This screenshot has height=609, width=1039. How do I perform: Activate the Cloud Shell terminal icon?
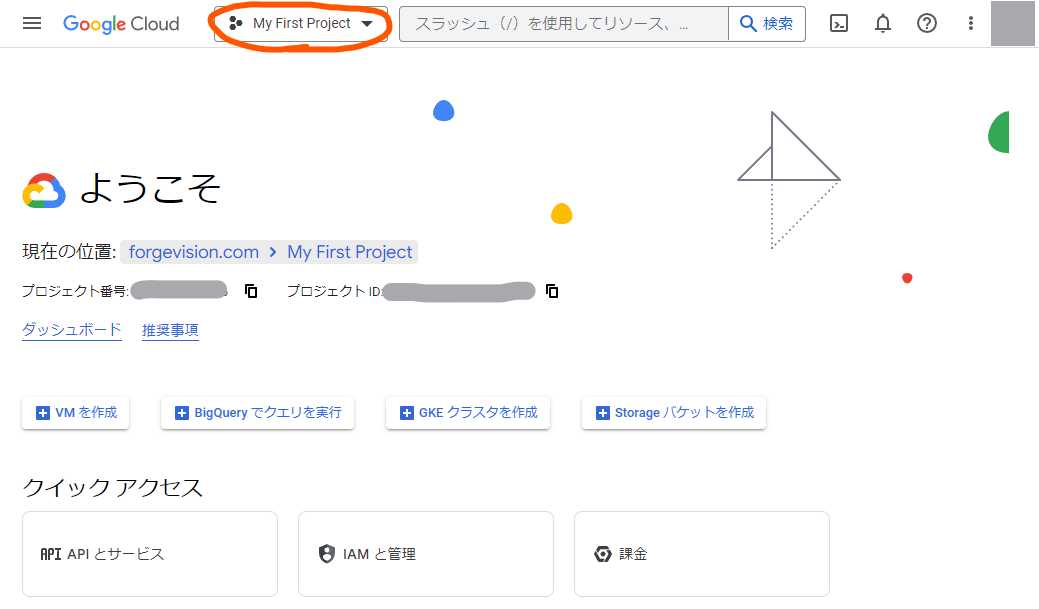pyautogui.click(x=838, y=23)
